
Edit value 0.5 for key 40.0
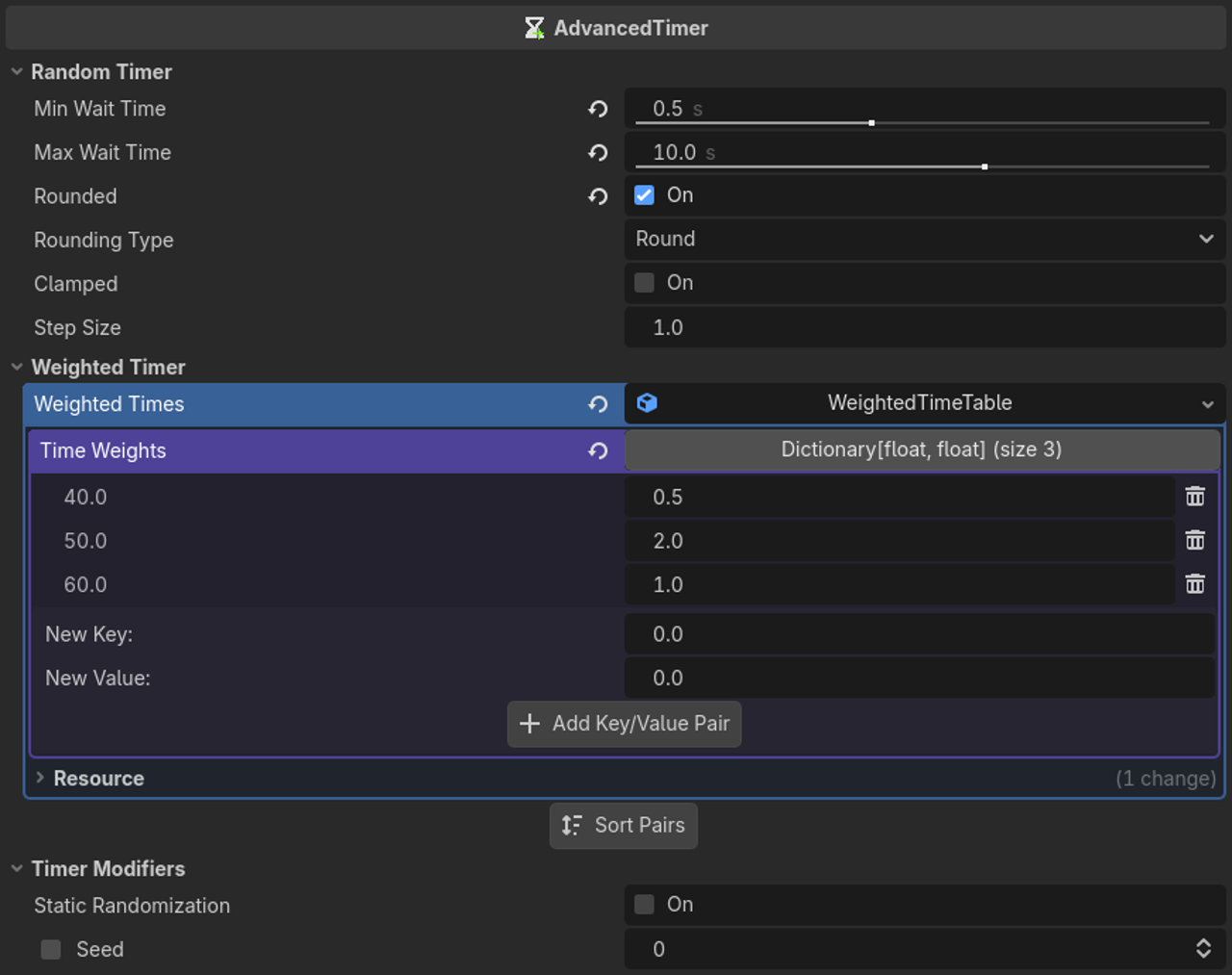900,497
